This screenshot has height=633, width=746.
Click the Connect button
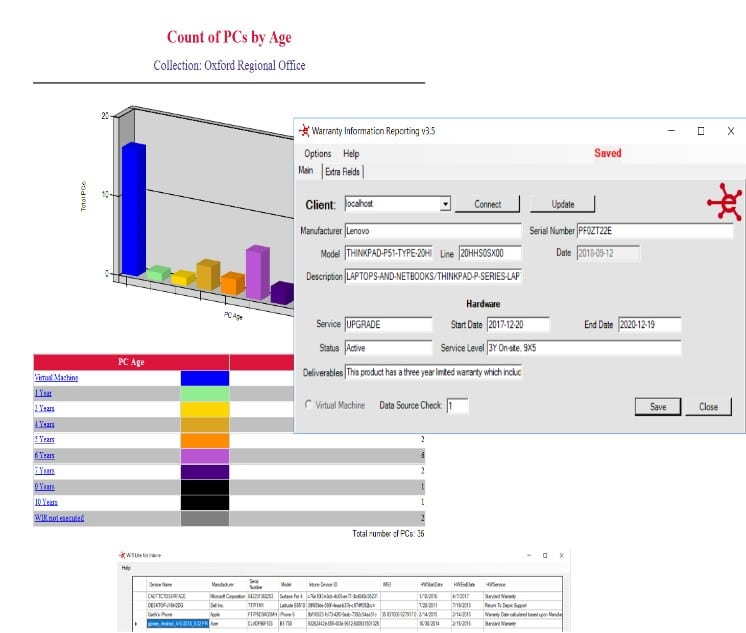[487, 204]
